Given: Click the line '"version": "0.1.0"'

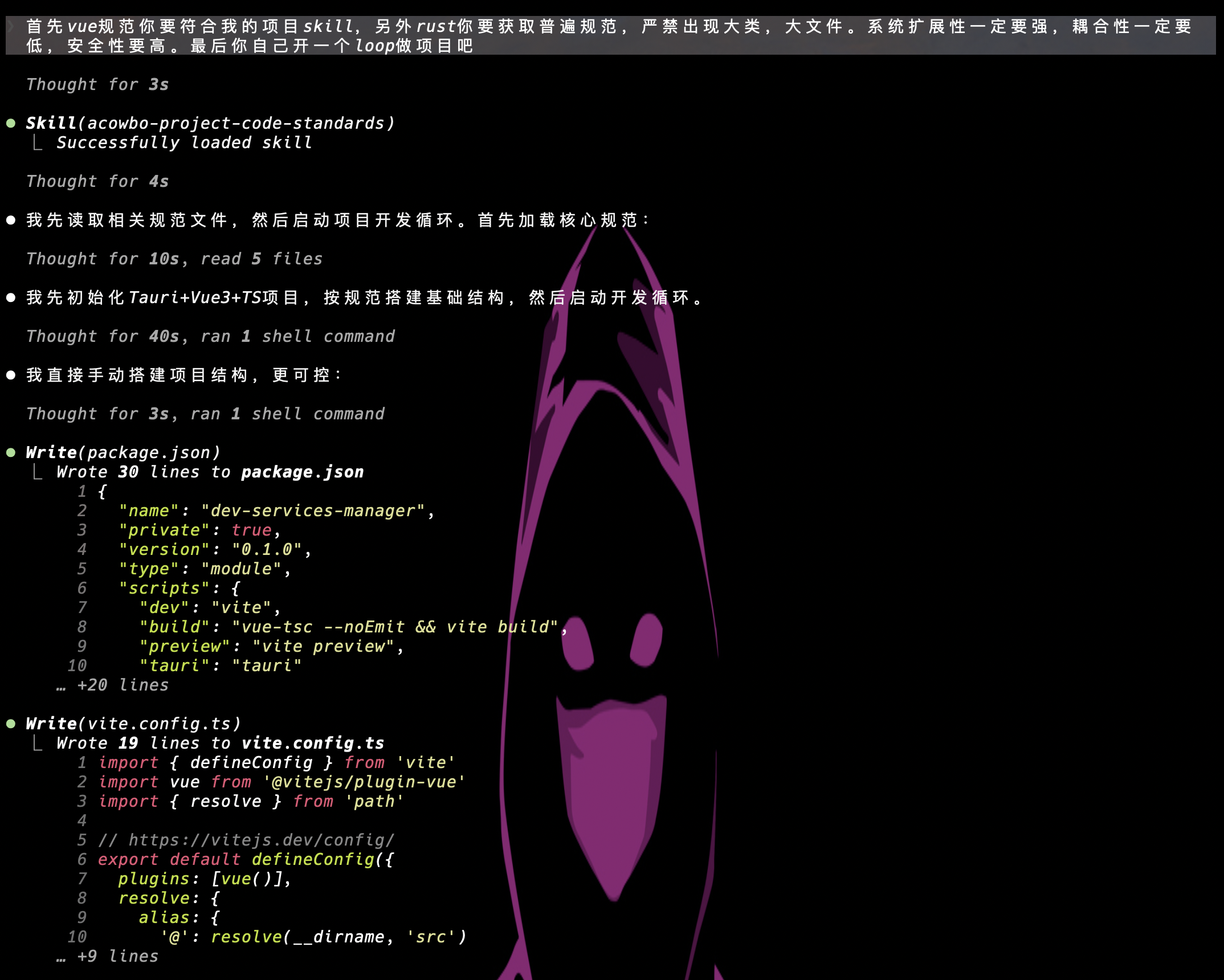Looking at the screenshot, I should pyautogui.click(x=215, y=549).
